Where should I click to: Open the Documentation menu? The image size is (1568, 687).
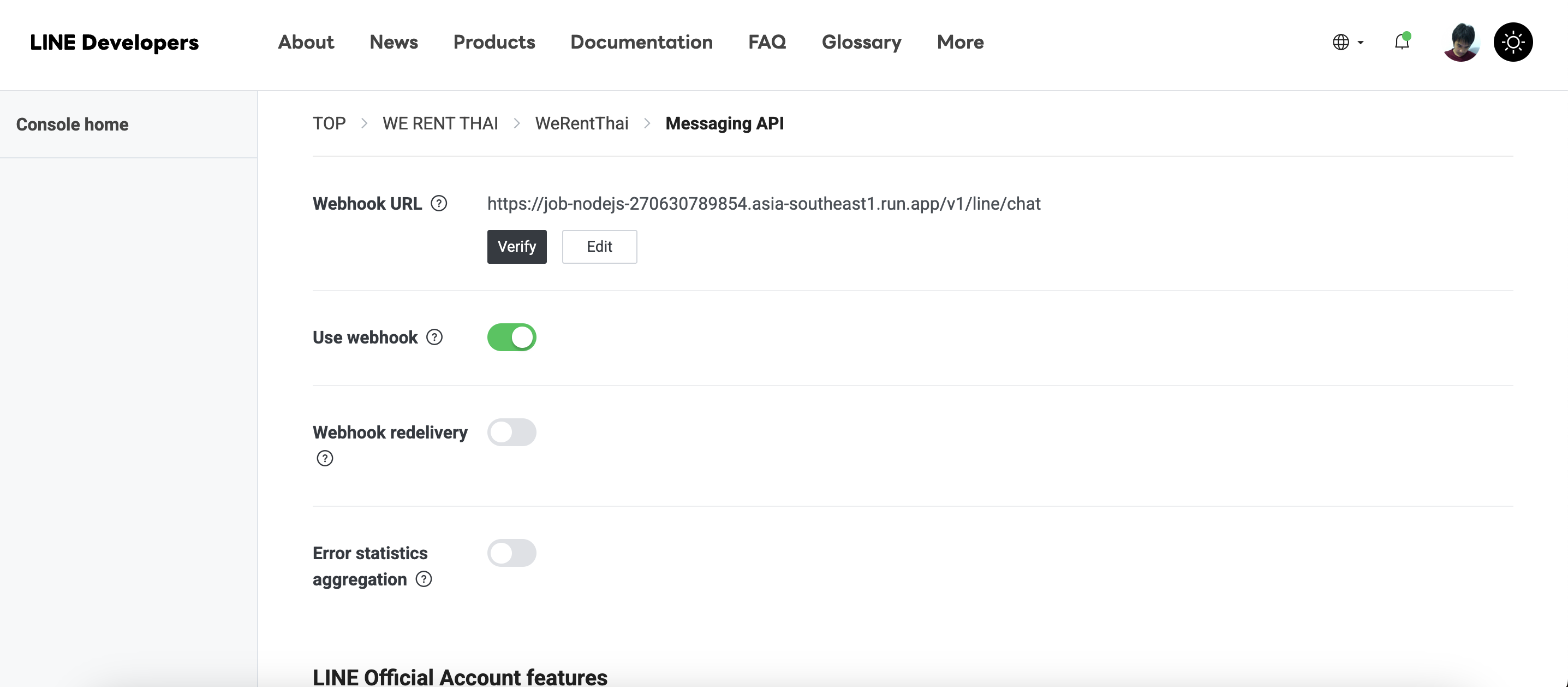click(x=642, y=42)
